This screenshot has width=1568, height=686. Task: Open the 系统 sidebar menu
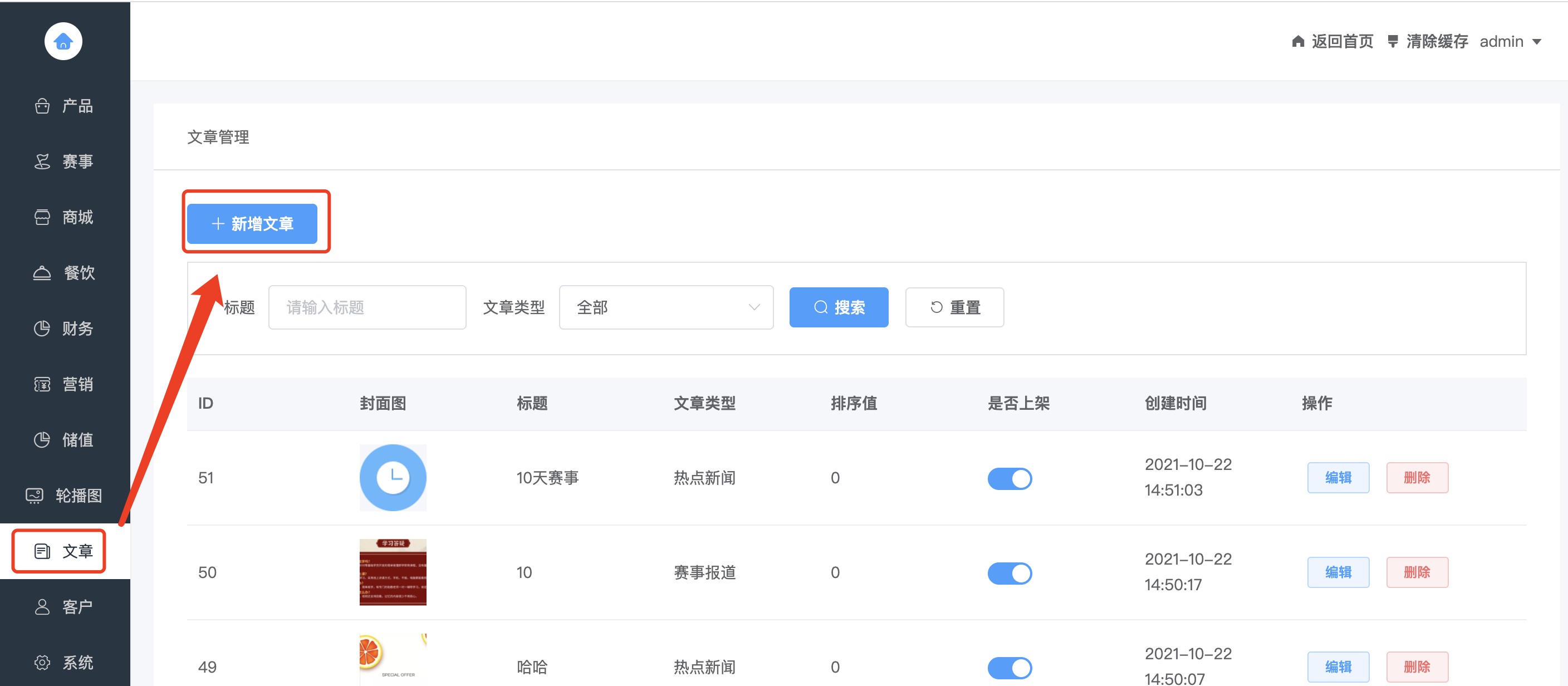click(65, 662)
